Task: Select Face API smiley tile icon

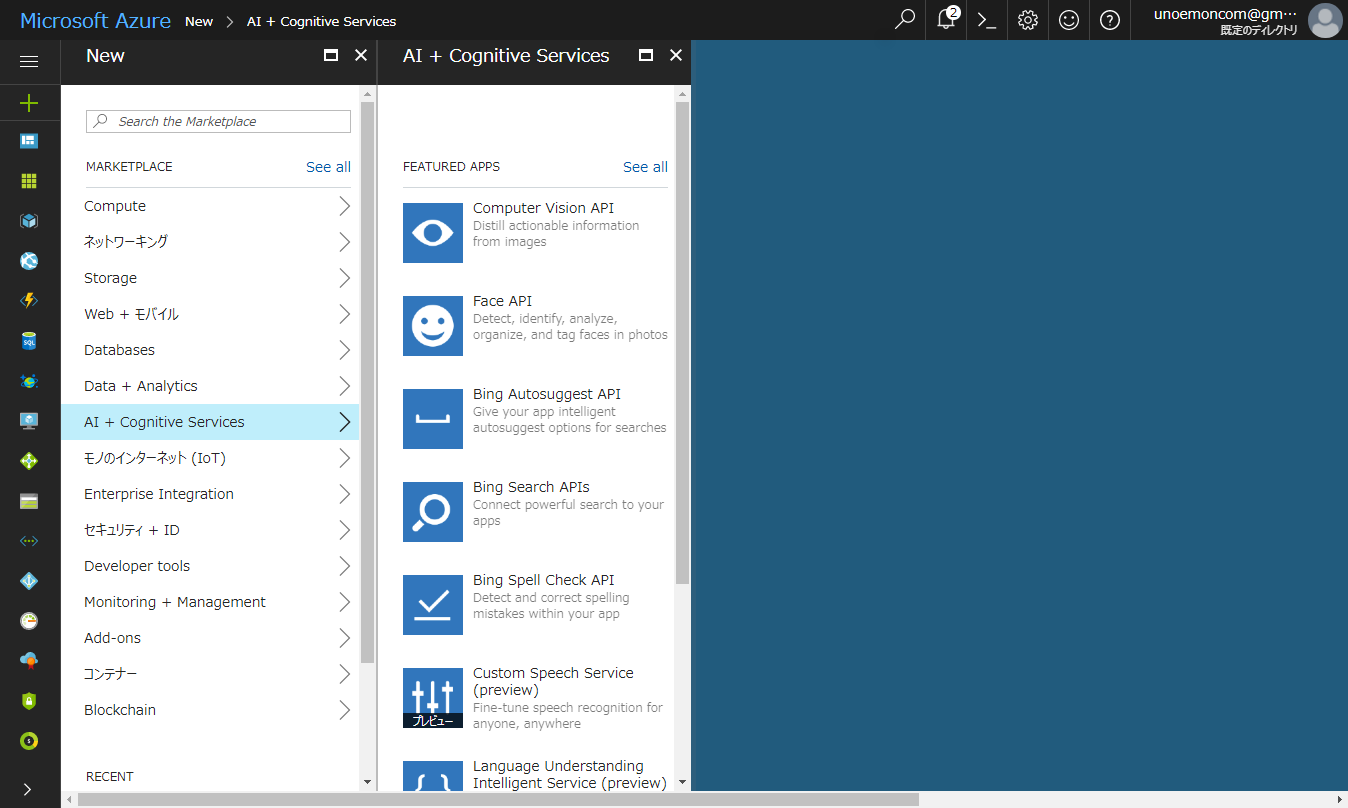Action: coord(433,326)
